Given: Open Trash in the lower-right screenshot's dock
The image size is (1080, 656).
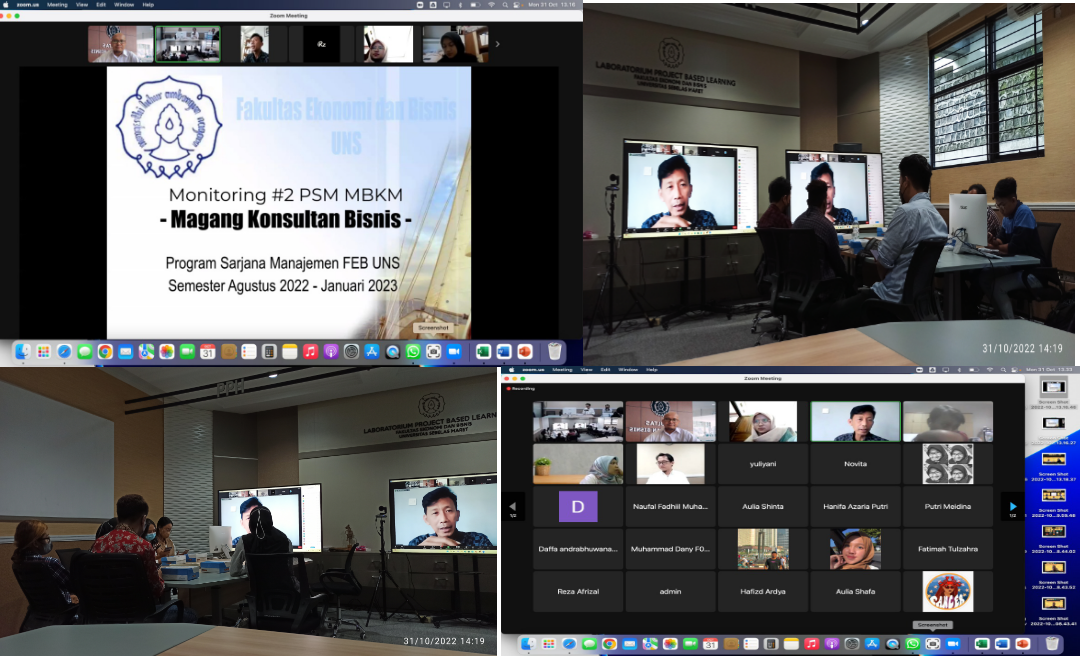Looking at the screenshot, I should 1054,643.
